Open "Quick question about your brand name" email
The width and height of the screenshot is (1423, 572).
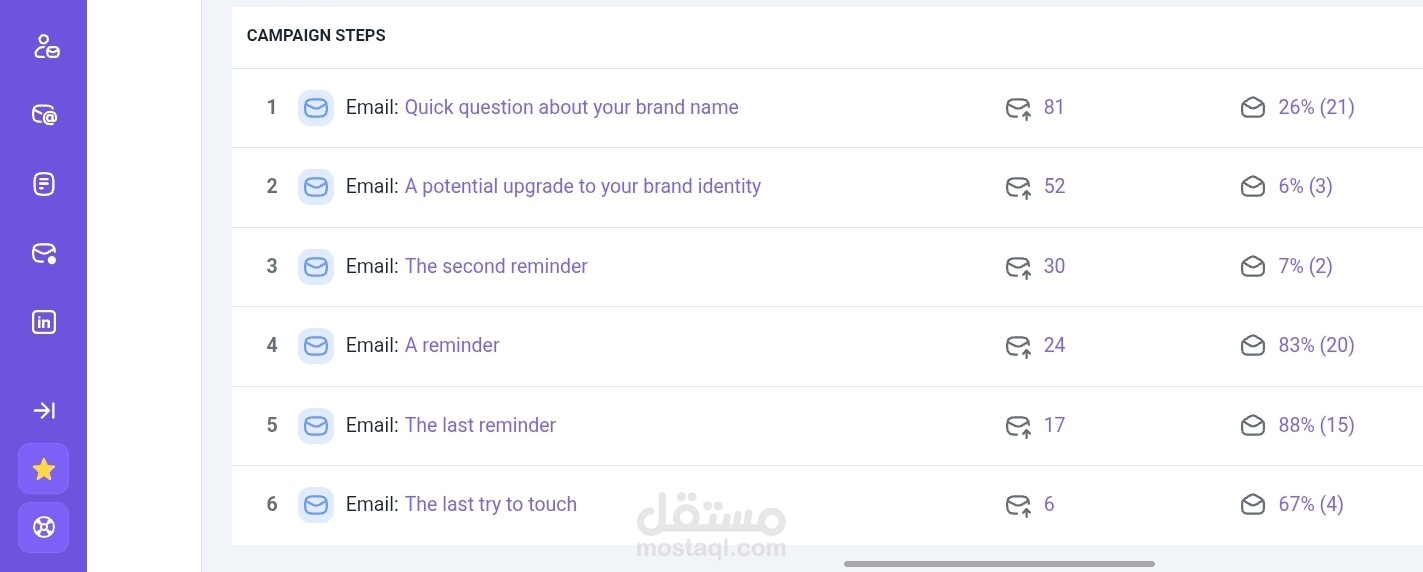pos(571,107)
